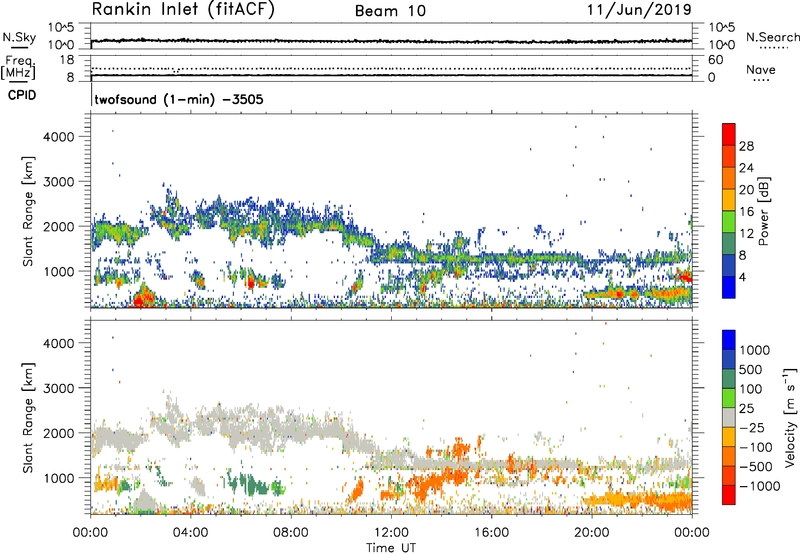800x554 pixels.
Task: Click the gray segment of Velocity colorbar
Action: 729,417
